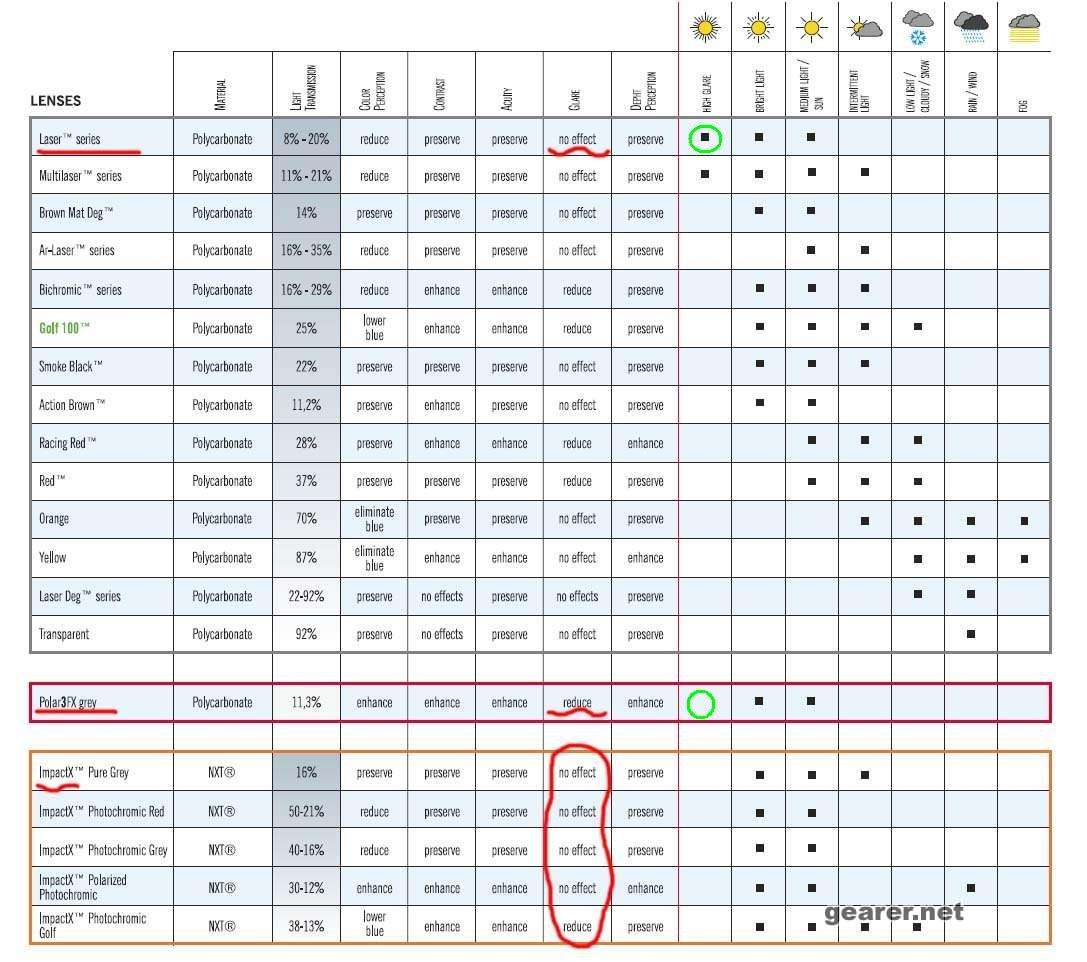Select the ImpactX Photochromic Red row name
The width and height of the screenshot is (1087, 962).
(102, 811)
